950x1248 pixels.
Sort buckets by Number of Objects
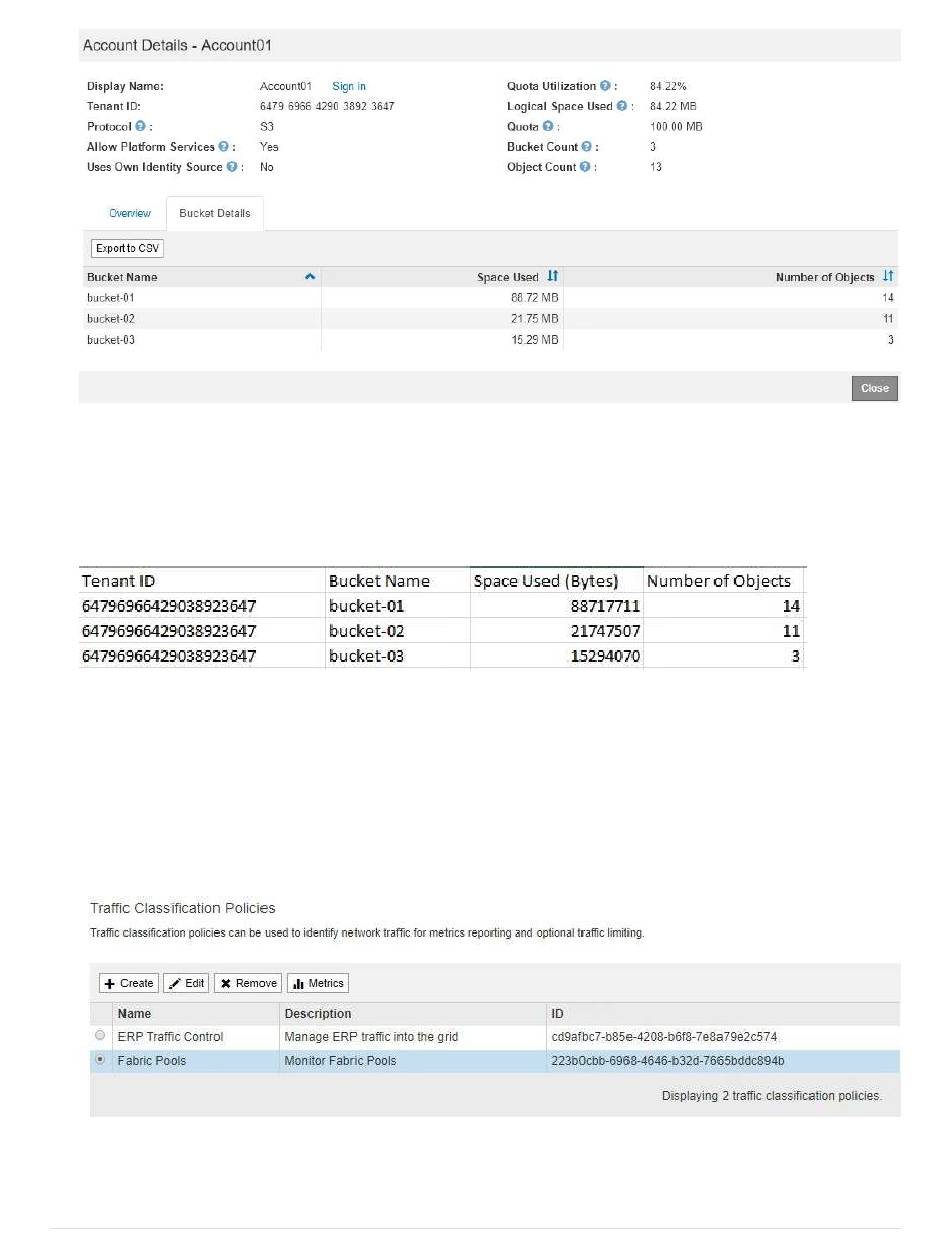pyautogui.click(x=888, y=277)
